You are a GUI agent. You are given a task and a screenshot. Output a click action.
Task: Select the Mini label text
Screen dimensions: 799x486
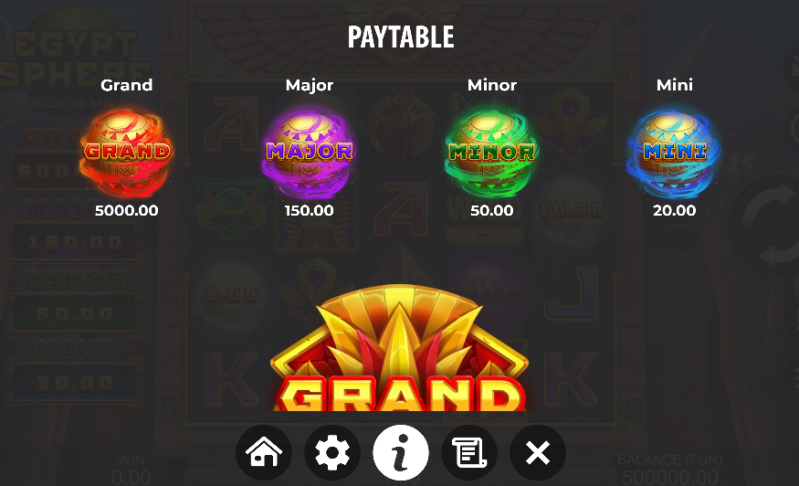675,85
